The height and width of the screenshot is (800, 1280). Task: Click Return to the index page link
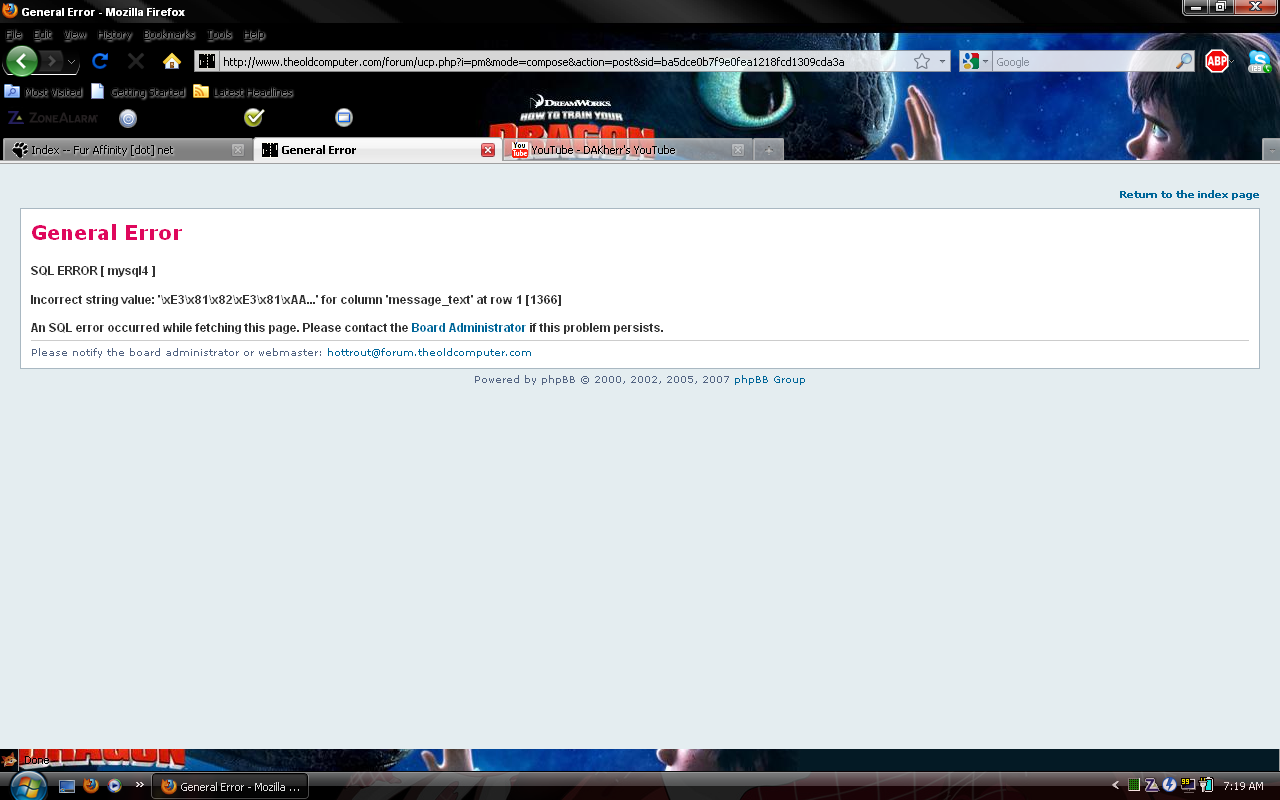[x=1188, y=195]
